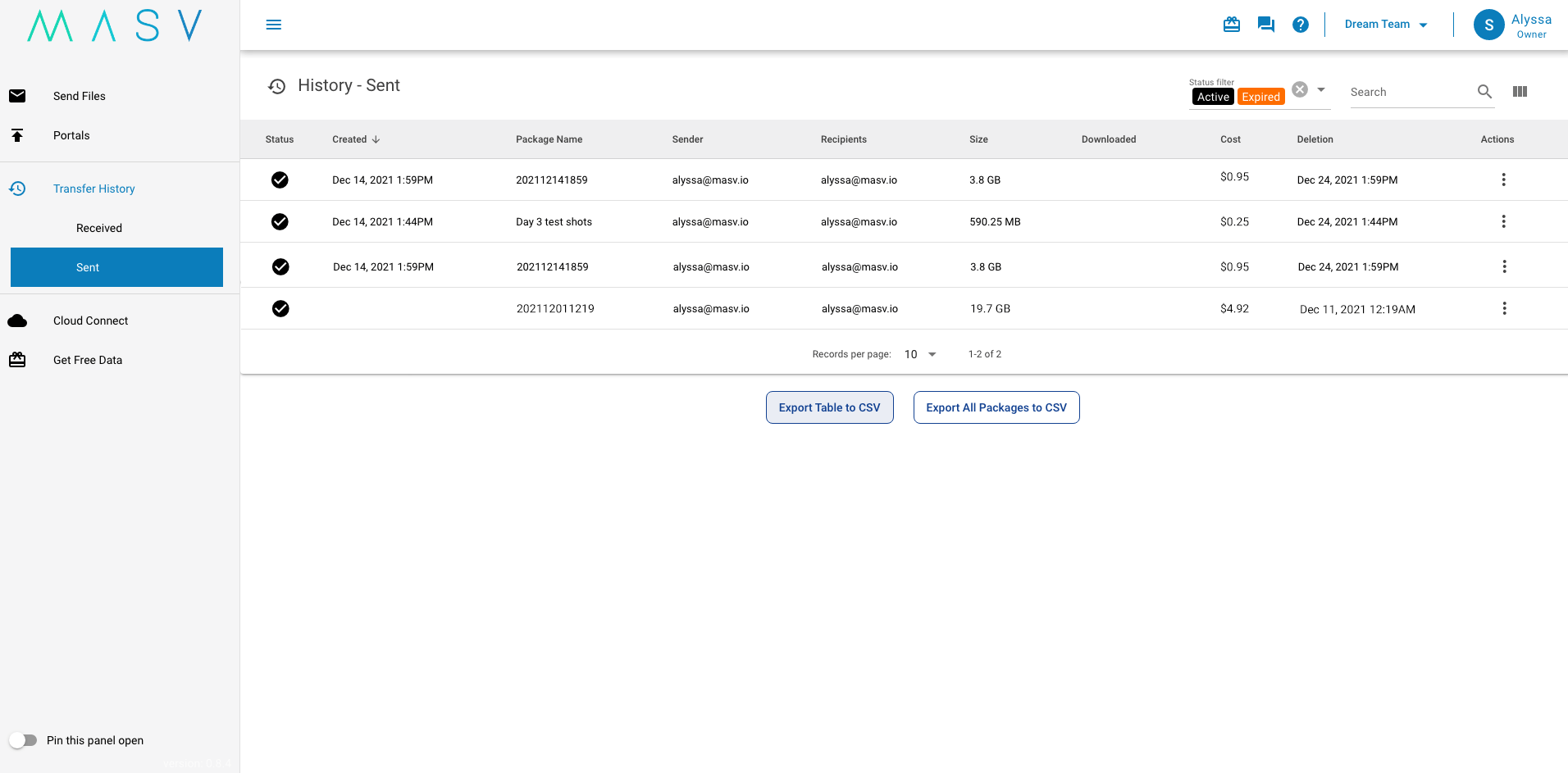Click the hamburger menu icon
Viewport: 1568px width, 773px height.
274,25
